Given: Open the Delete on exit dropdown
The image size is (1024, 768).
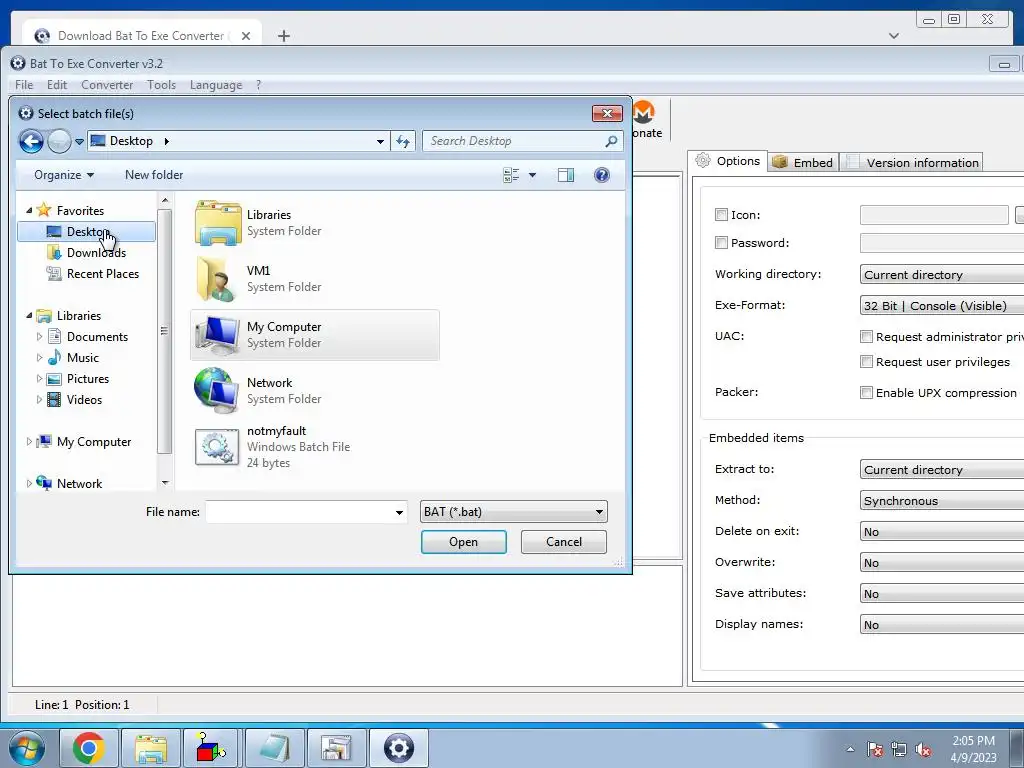Looking at the screenshot, I should (x=942, y=532).
